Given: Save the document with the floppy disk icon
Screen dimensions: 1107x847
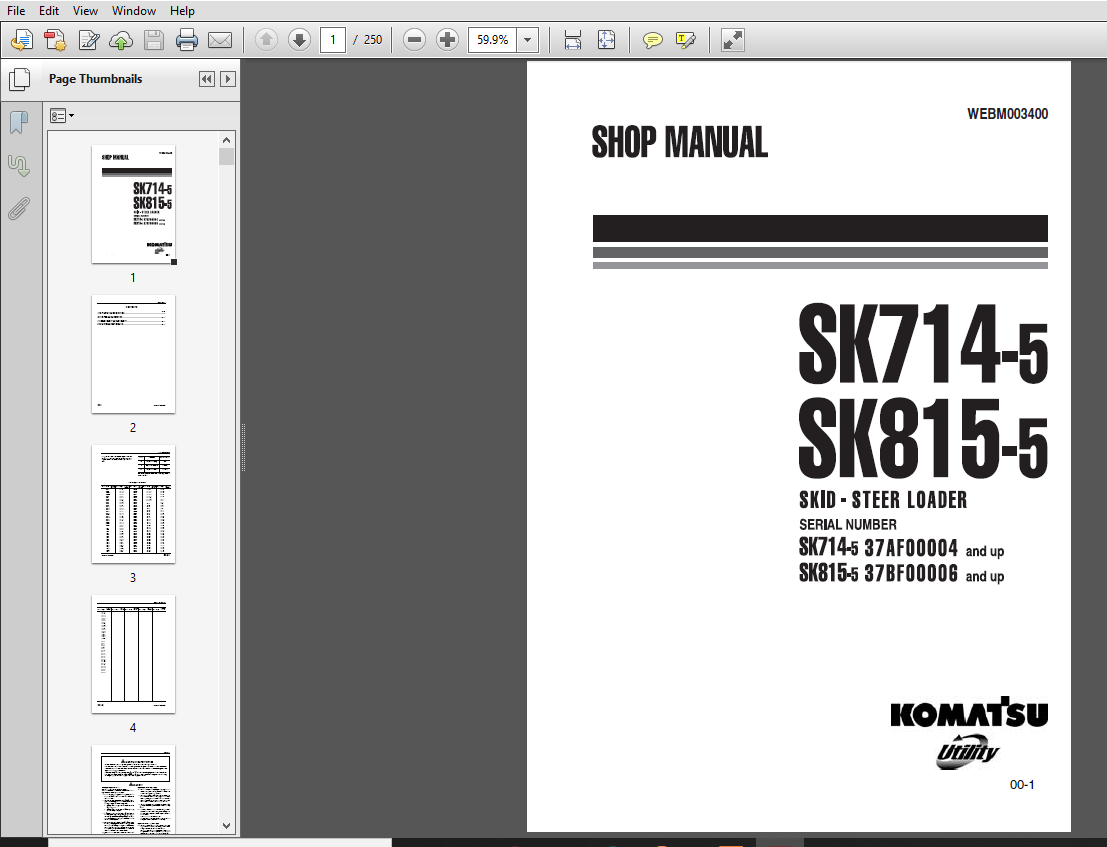Looking at the screenshot, I should 154,40.
